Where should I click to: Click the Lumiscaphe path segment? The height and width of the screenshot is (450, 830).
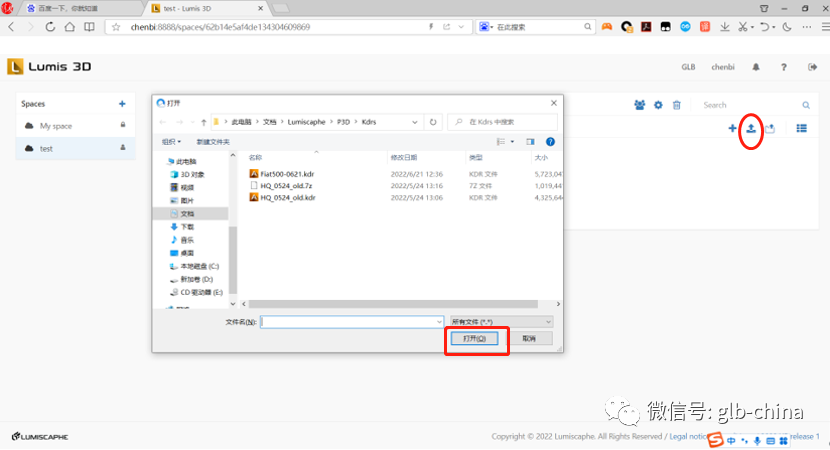pos(306,122)
